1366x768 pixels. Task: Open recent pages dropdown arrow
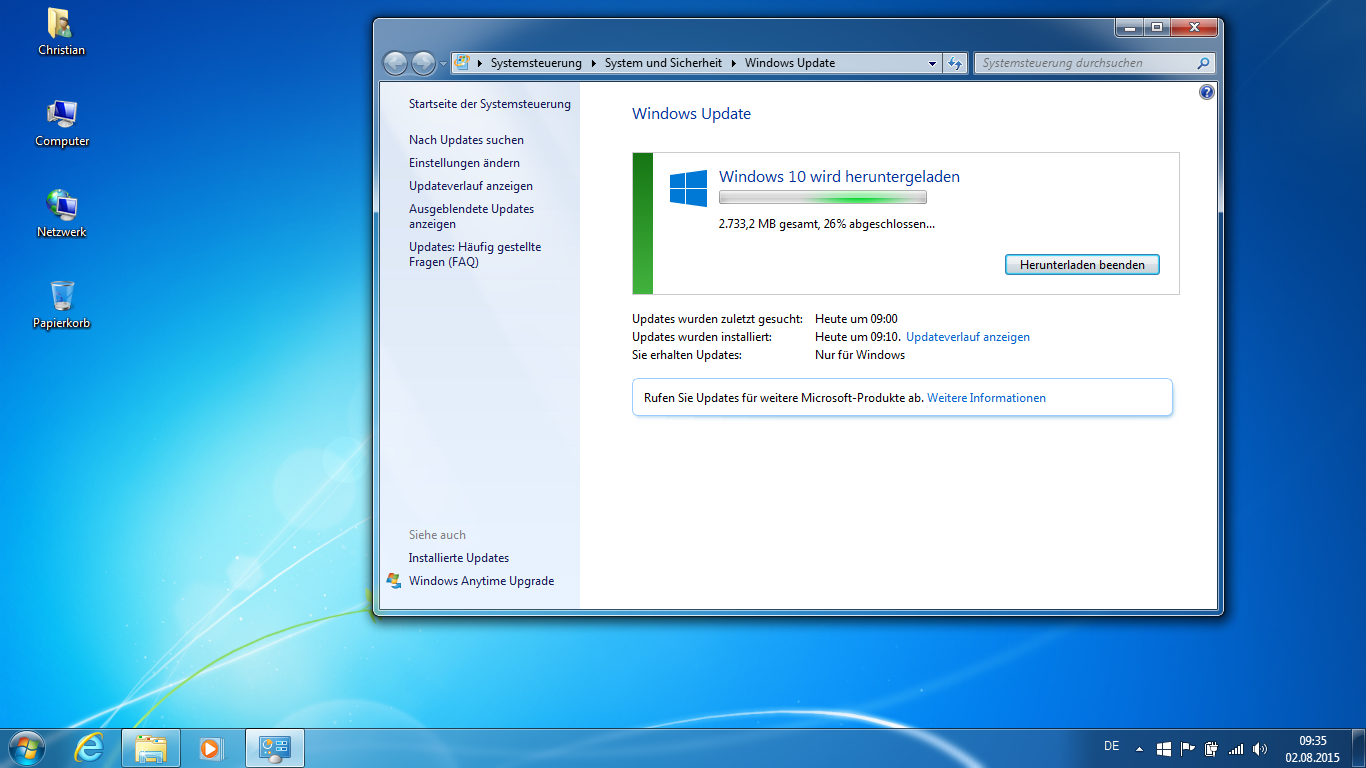click(x=443, y=64)
